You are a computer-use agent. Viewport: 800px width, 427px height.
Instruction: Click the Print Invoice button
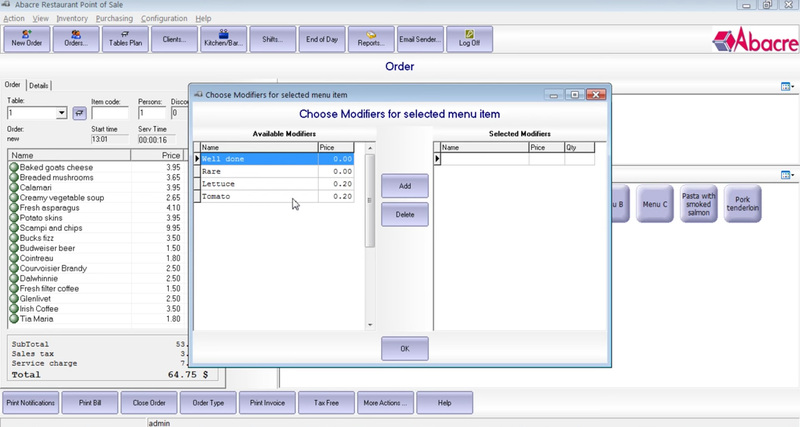[x=267, y=403]
